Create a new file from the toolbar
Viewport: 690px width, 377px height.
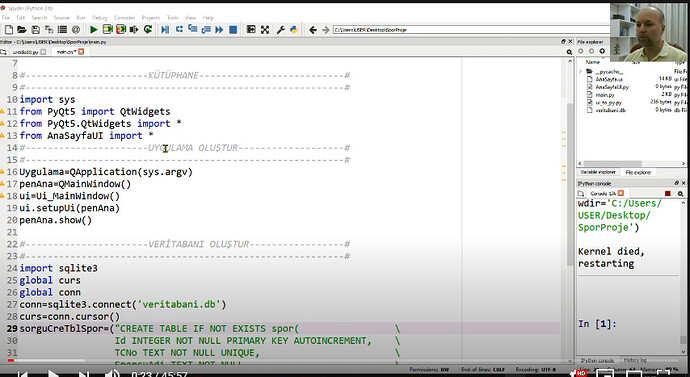pos(9,29)
